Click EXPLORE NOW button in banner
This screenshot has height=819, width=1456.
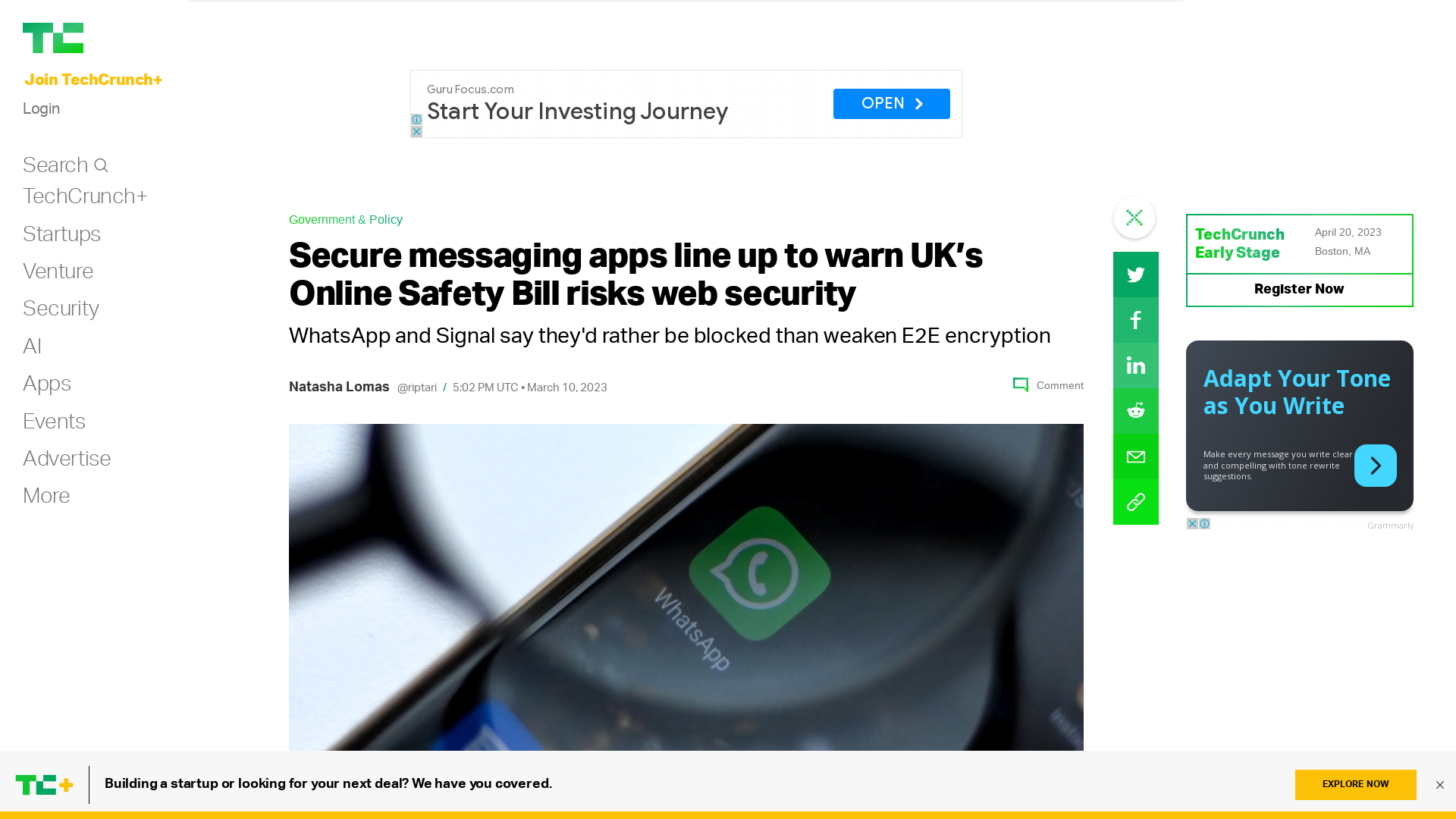tap(1355, 785)
